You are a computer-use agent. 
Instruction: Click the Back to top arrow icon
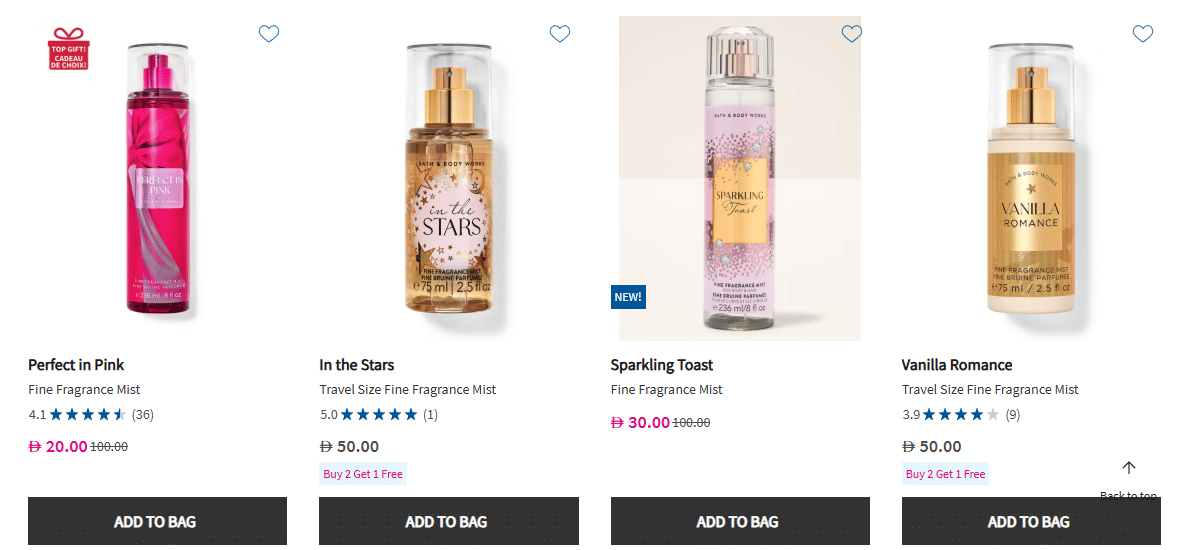1129,468
